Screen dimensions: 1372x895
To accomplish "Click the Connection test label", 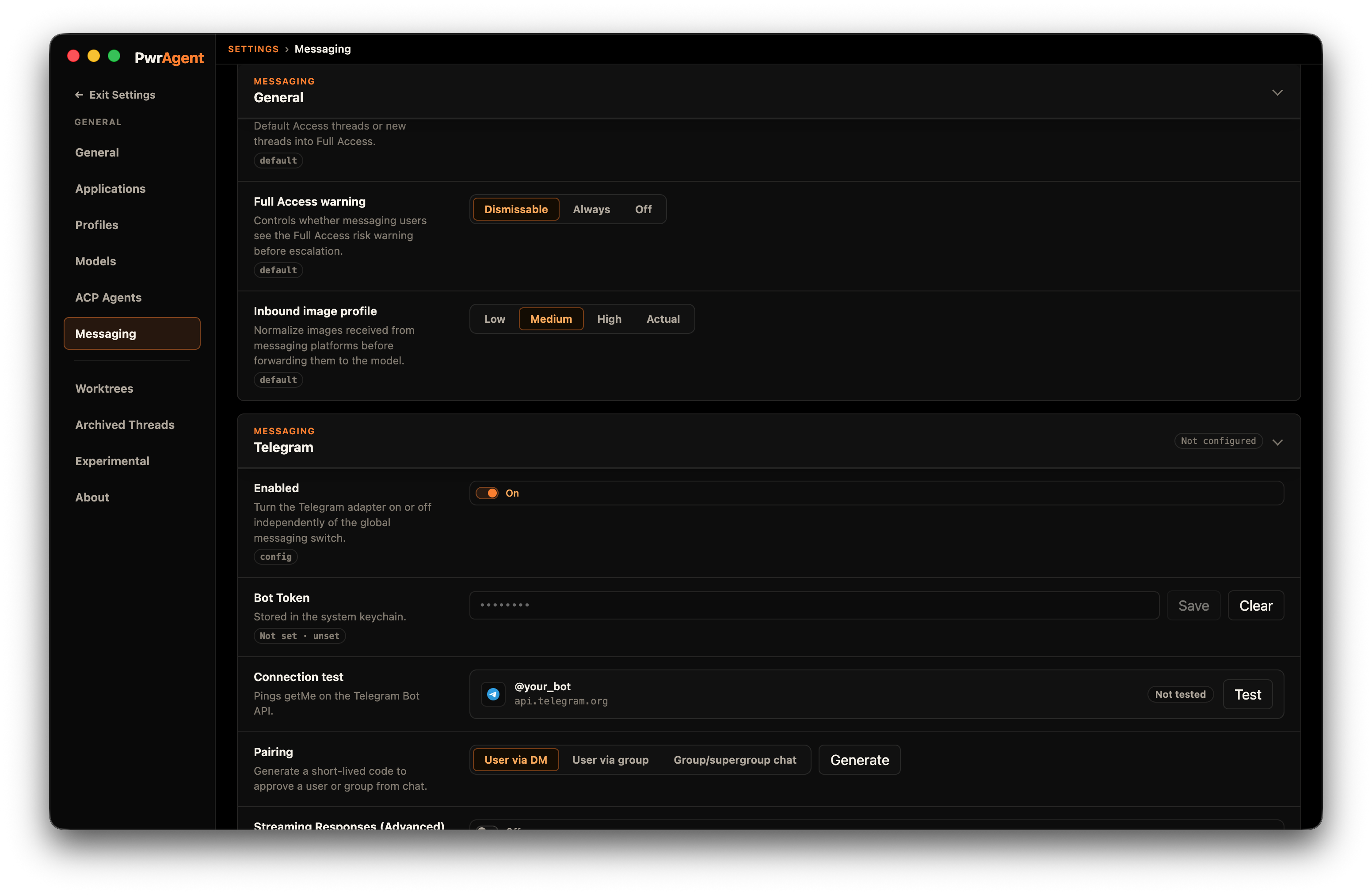I will [x=298, y=677].
